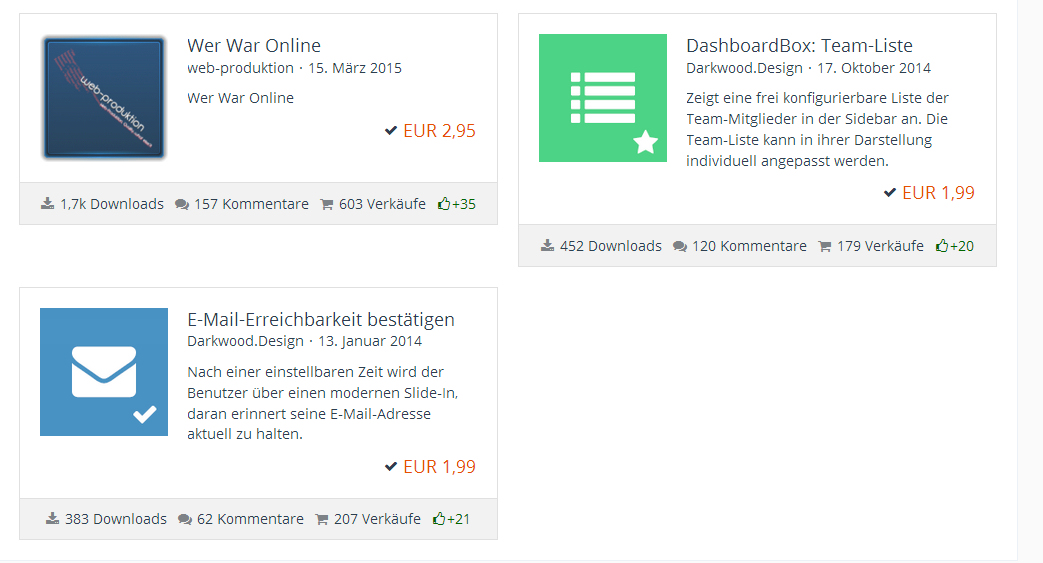Click the thumbs-up icon showing +35

click(445, 204)
